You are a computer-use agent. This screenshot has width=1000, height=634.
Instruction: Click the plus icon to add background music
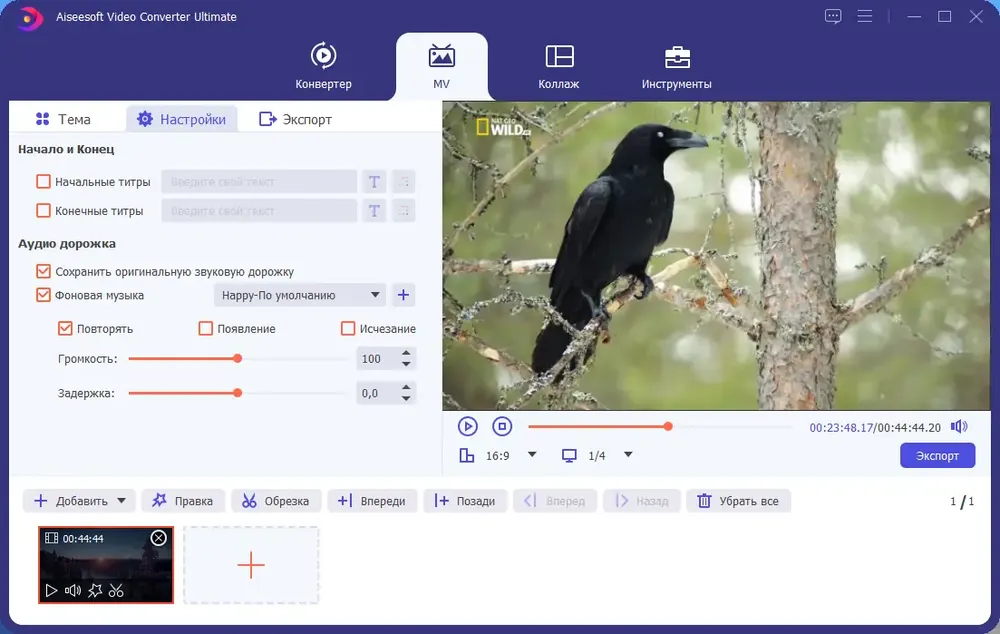[403, 295]
